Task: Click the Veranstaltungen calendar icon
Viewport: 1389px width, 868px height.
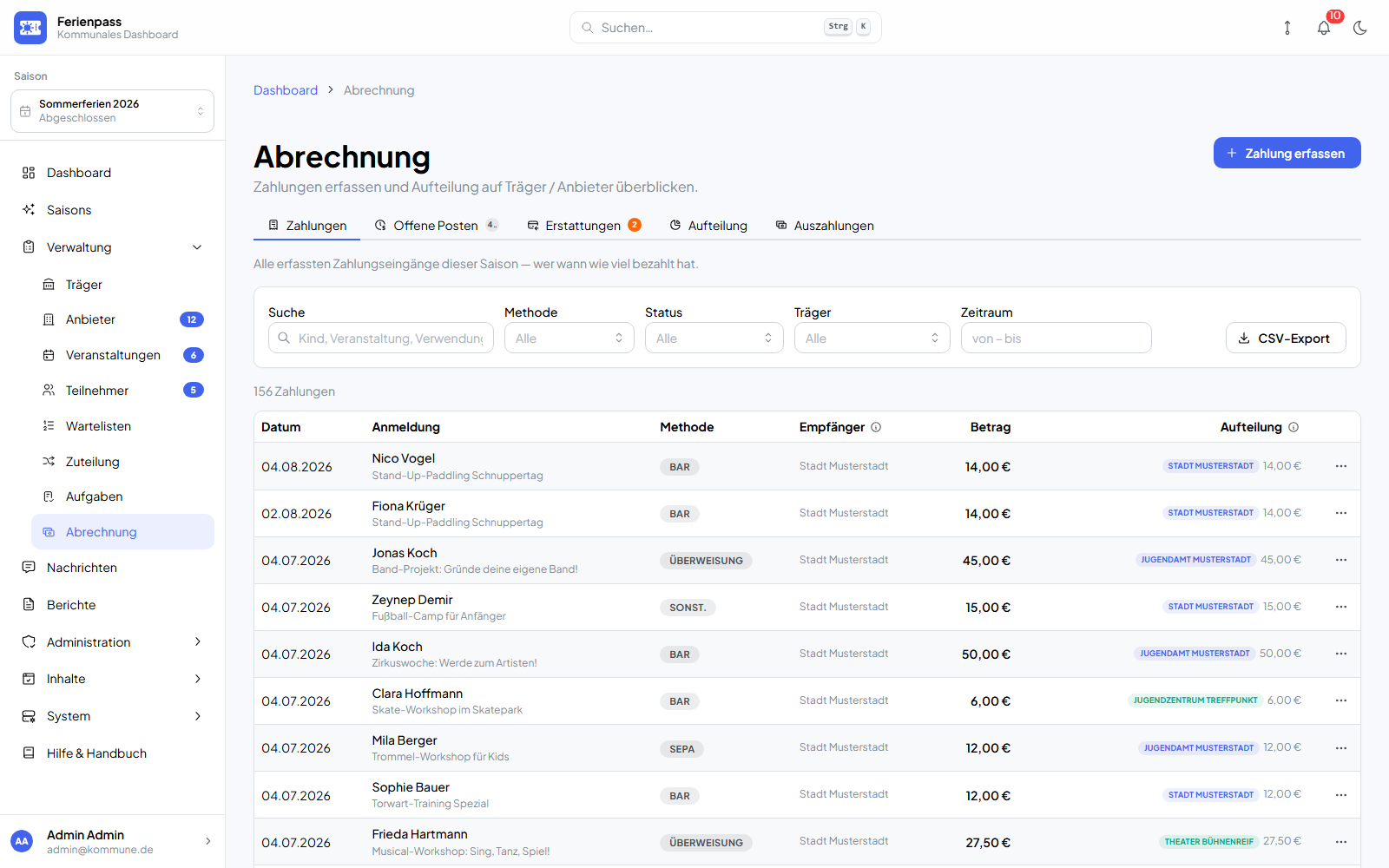Action: tap(49, 355)
